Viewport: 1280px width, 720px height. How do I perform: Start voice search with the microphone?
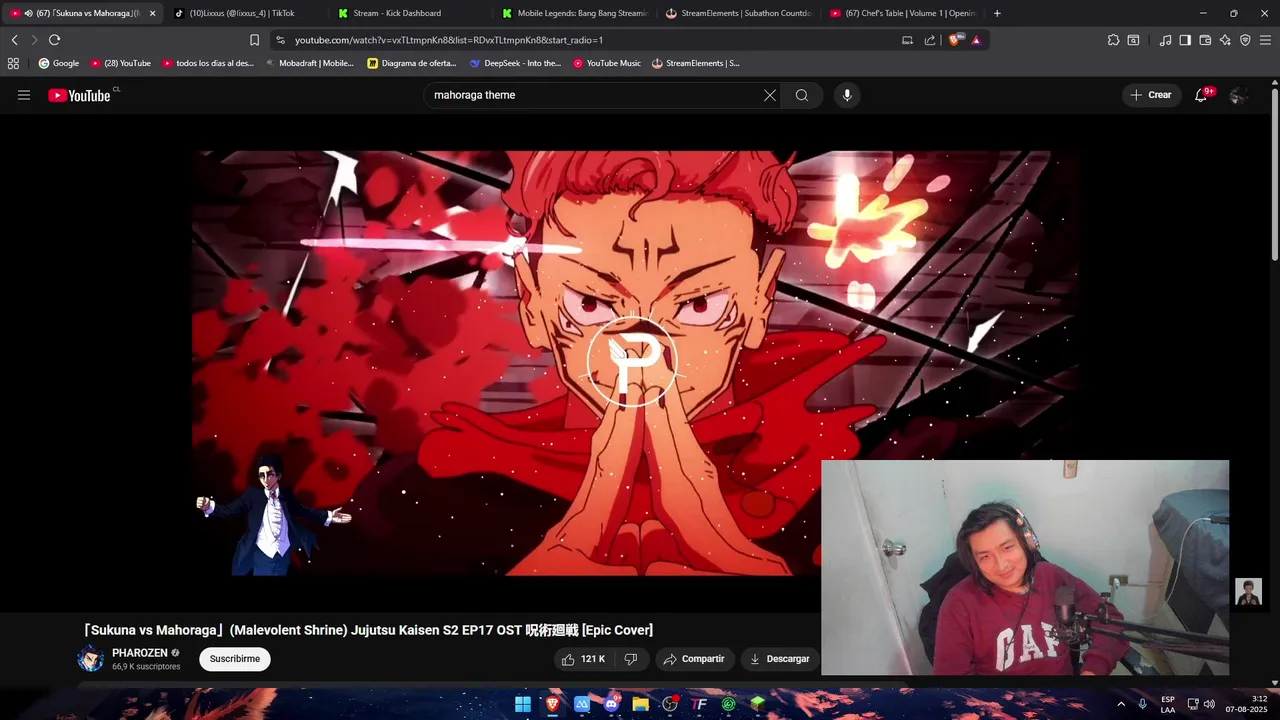click(x=847, y=95)
